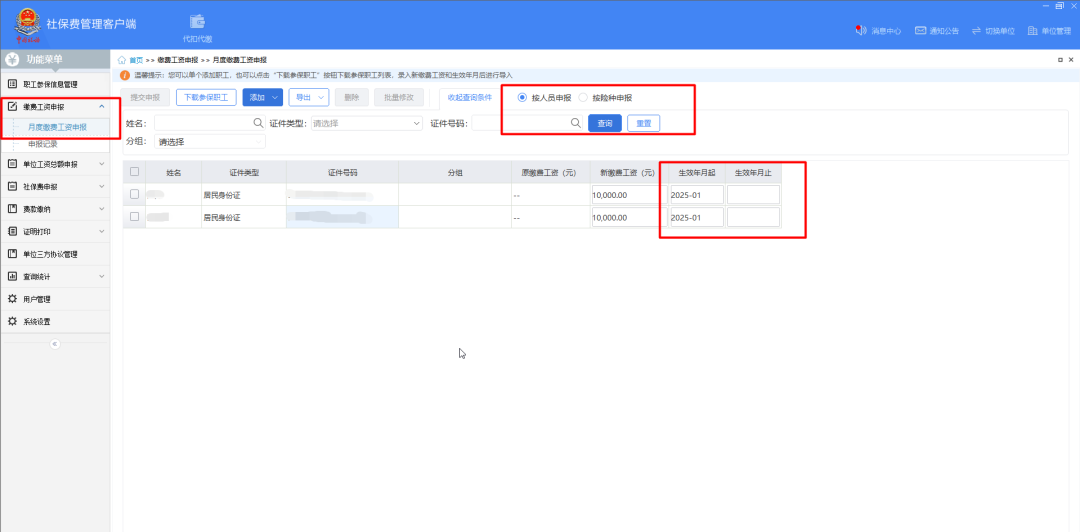Screen dimensions: 1080x532
Task: Open the 消息中心 speaker icon
Action: [x=861, y=31]
